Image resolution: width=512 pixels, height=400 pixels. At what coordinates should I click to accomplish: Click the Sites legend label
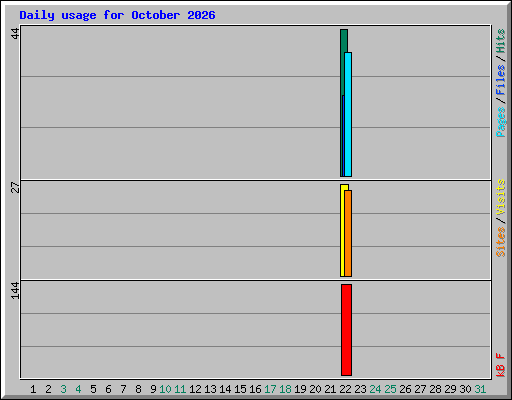point(501,242)
